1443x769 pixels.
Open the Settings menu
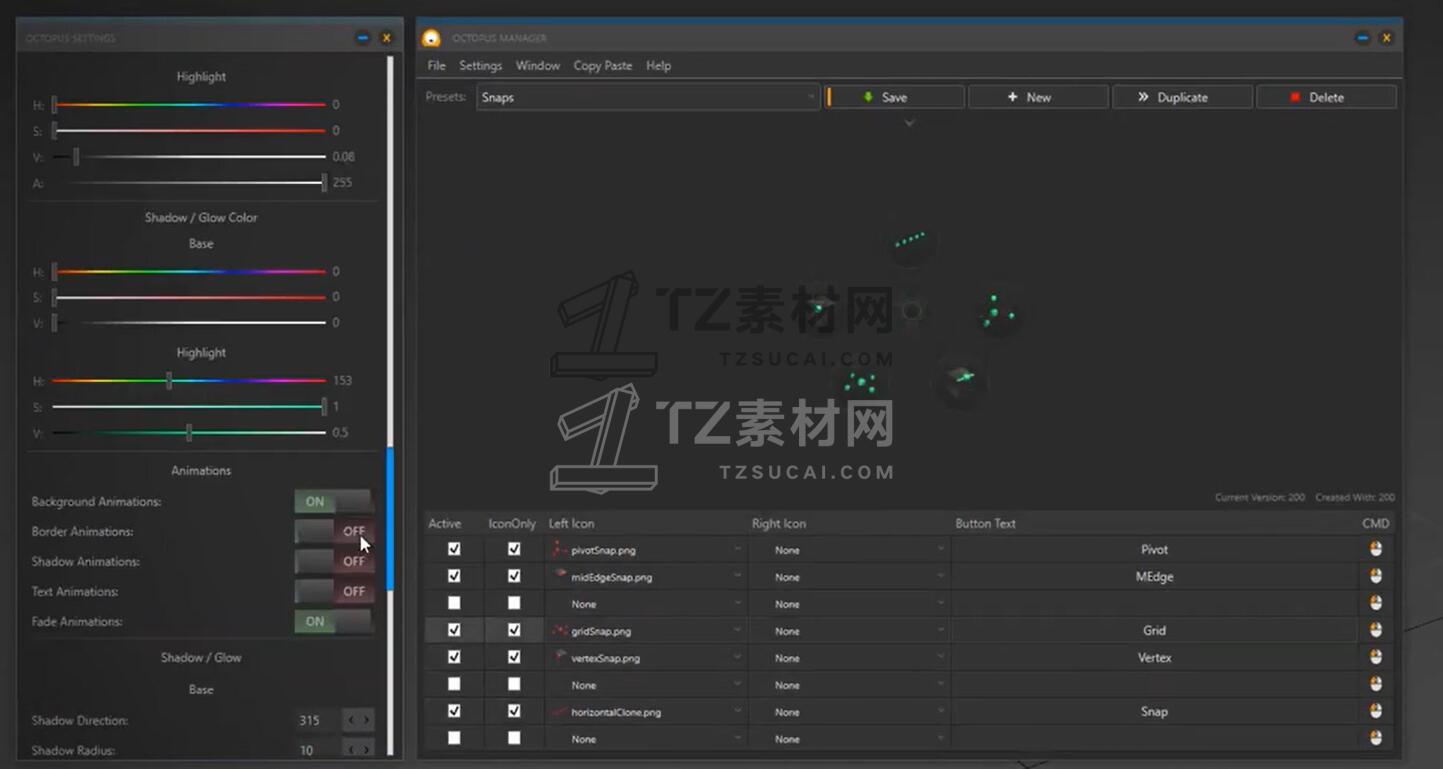[x=480, y=65]
